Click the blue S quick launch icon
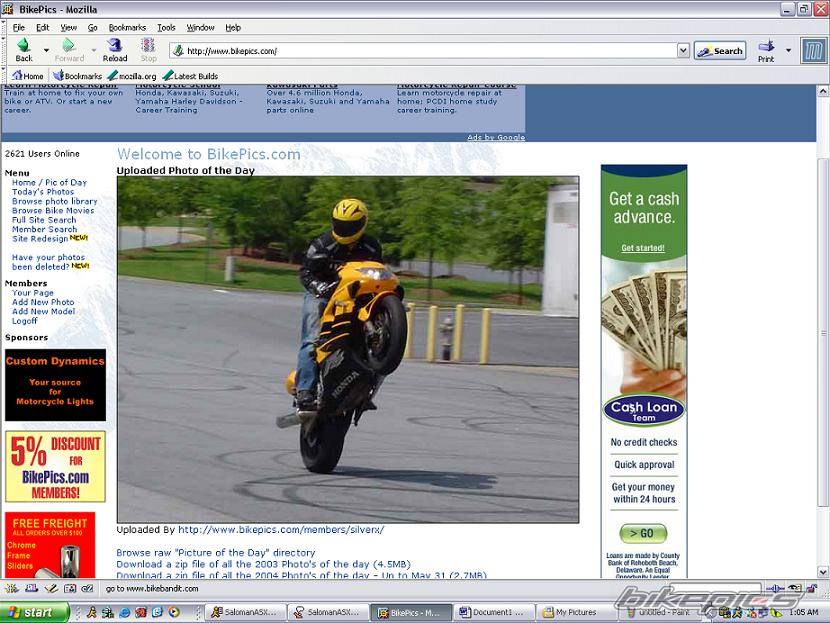The width and height of the screenshot is (830, 623). point(157,612)
